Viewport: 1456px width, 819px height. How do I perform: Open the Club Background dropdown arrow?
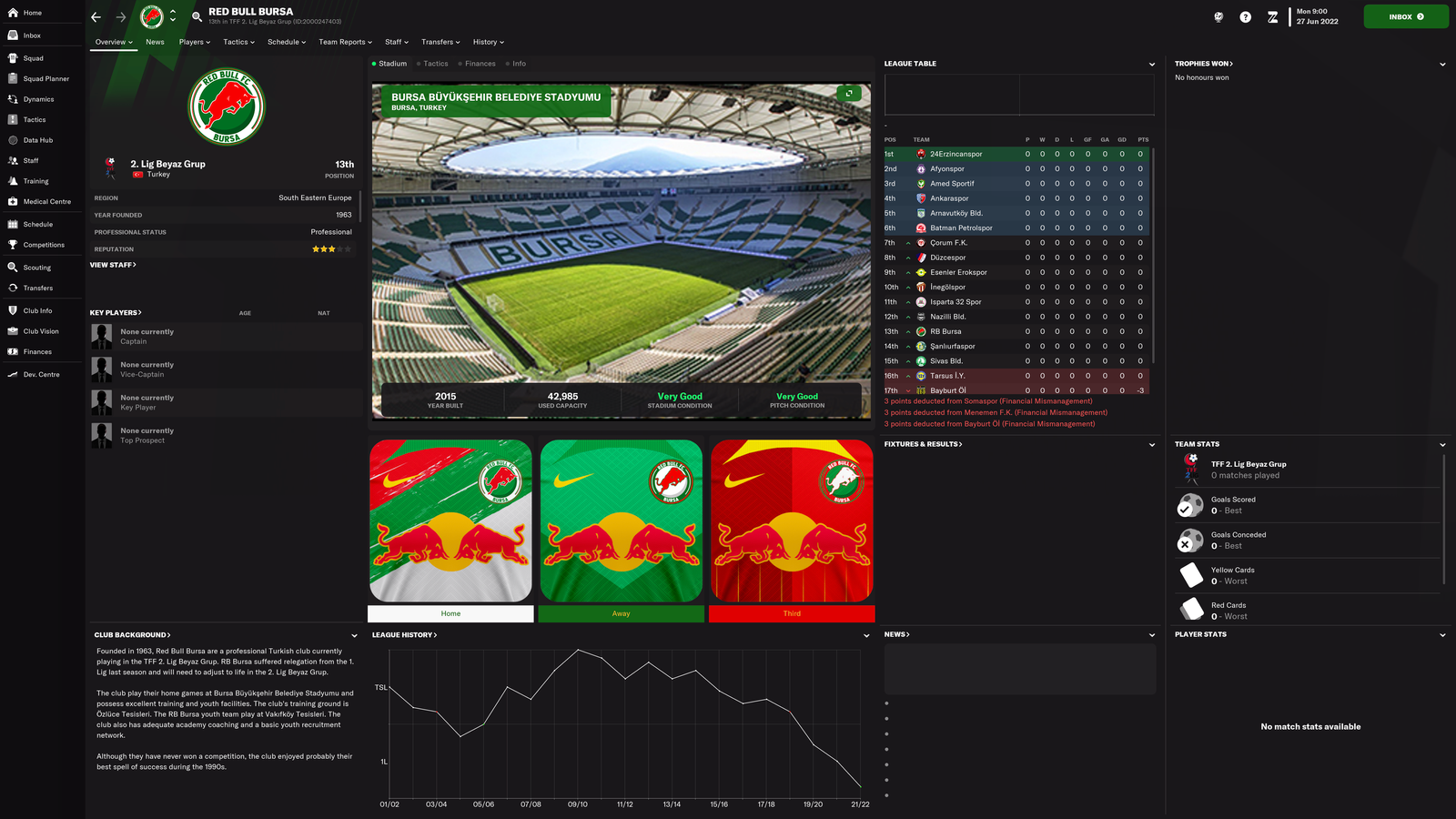[354, 635]
